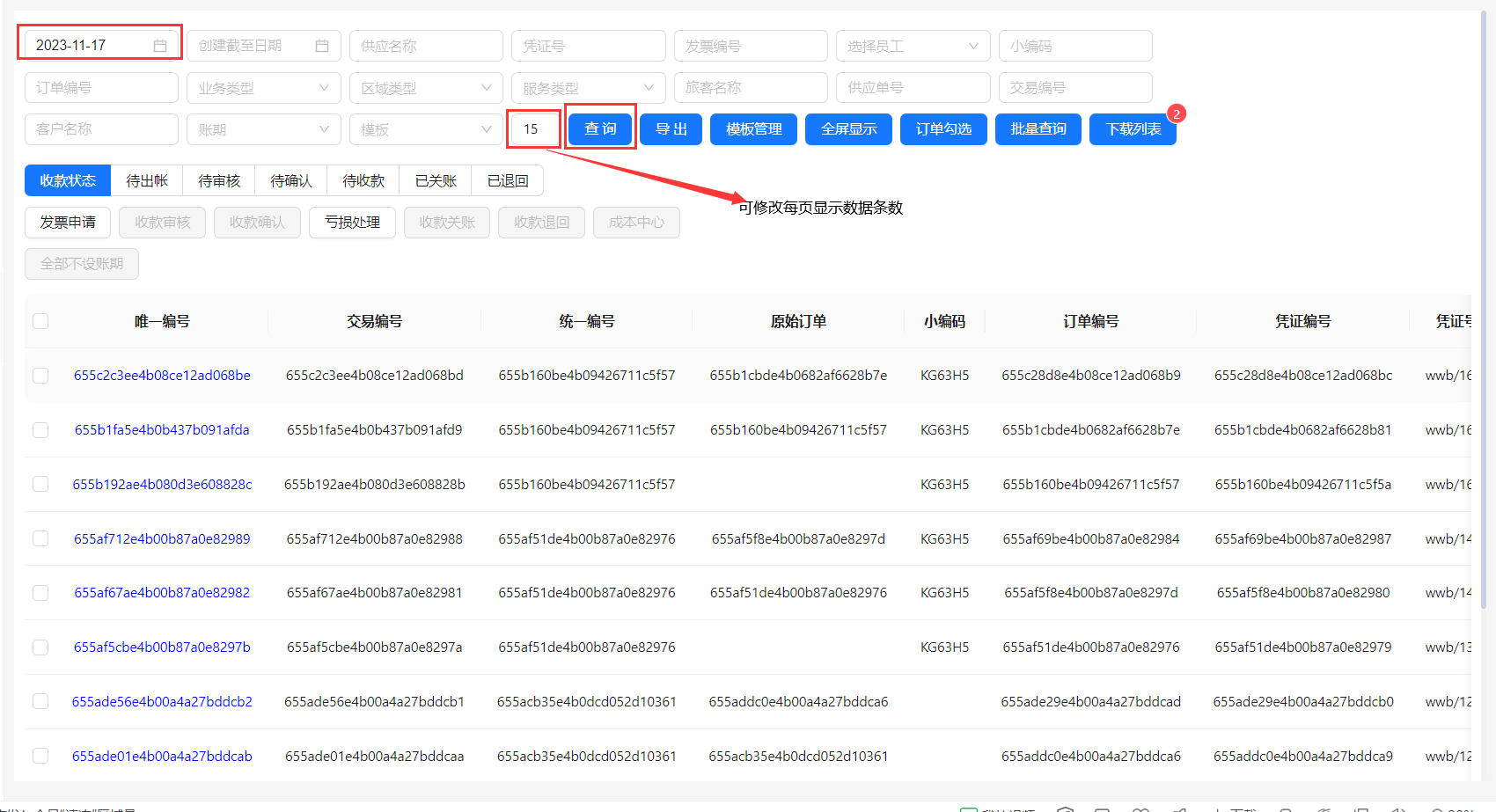The height and width of the screenshot is (812, 1496).
Task: Click the 收款确认 button
Action: tap(257, 223)
